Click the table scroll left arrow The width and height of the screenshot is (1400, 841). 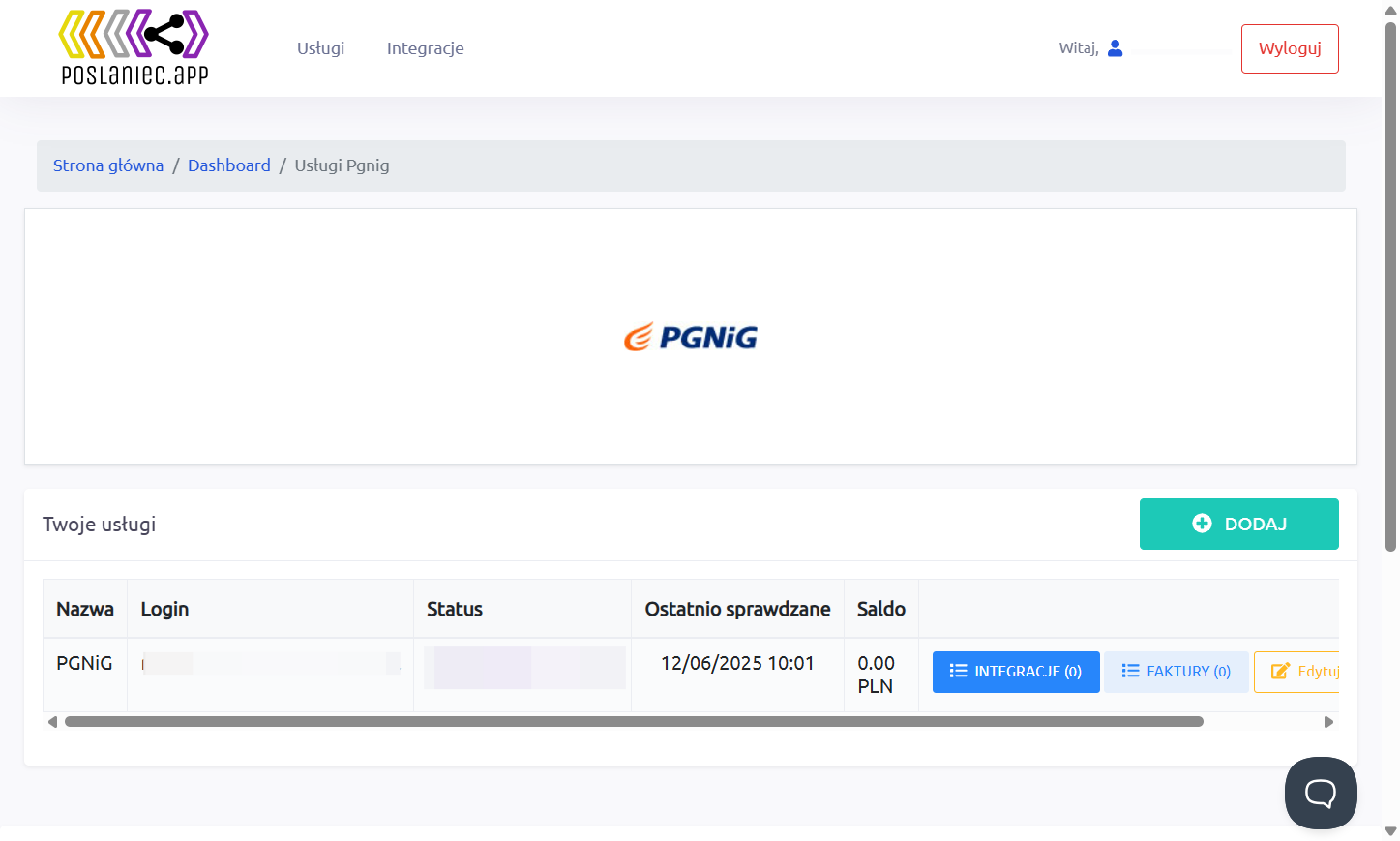(x=52, y=722)
